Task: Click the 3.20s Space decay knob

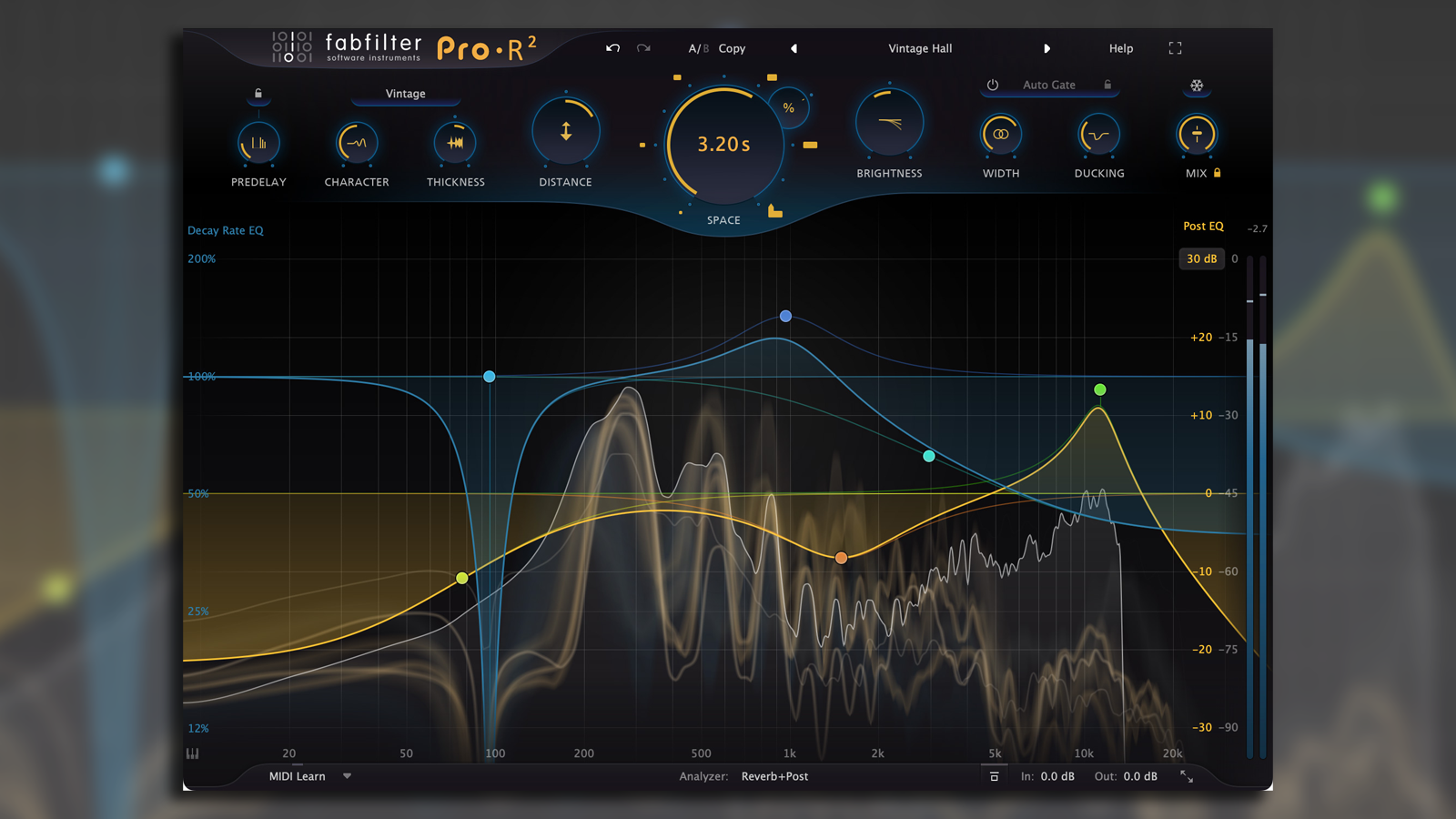Action: [x=724, y=145]
